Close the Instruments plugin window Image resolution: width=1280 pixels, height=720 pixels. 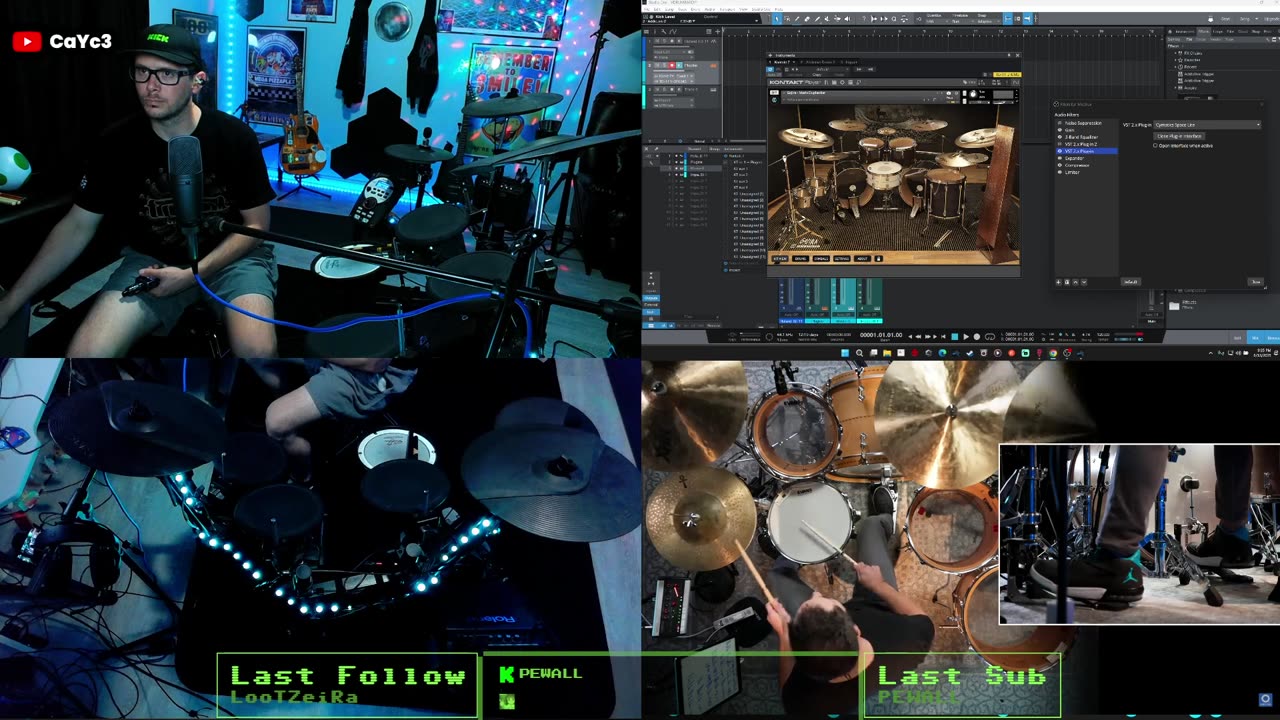pyautogui.click(x=1017, y=55)
